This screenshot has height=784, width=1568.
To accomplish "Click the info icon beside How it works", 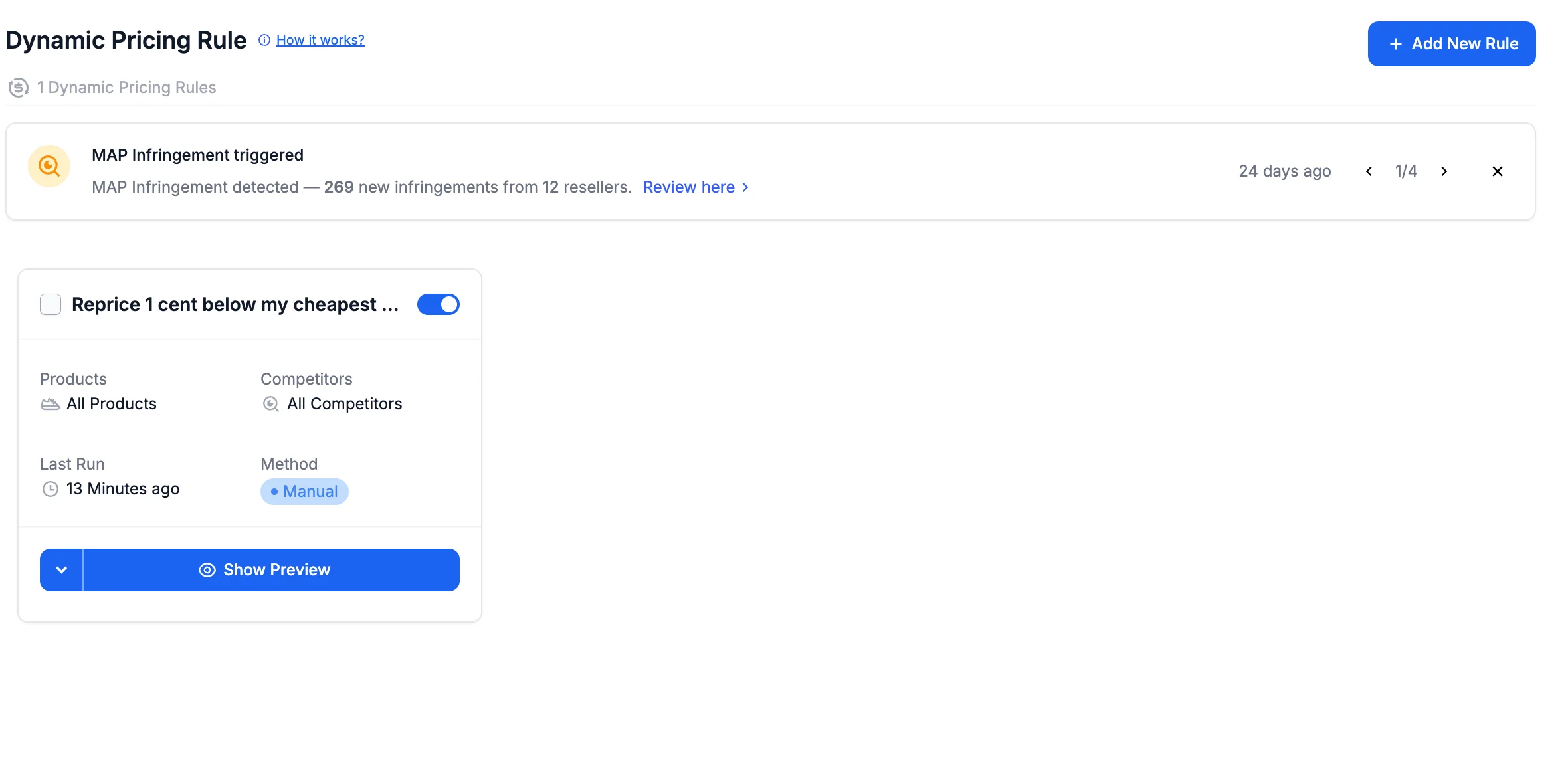I will pos(264,40).
